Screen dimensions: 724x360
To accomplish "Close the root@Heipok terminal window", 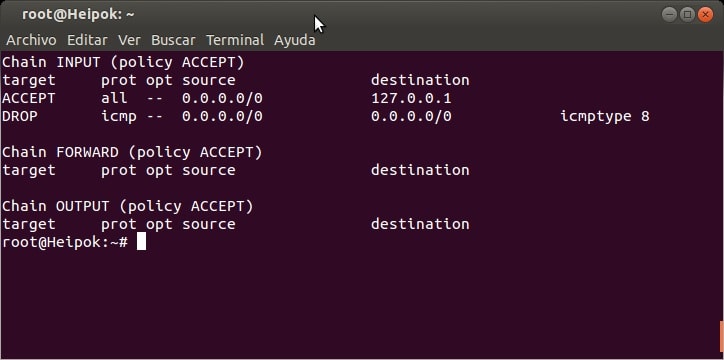I will click(x=705, y=15).
